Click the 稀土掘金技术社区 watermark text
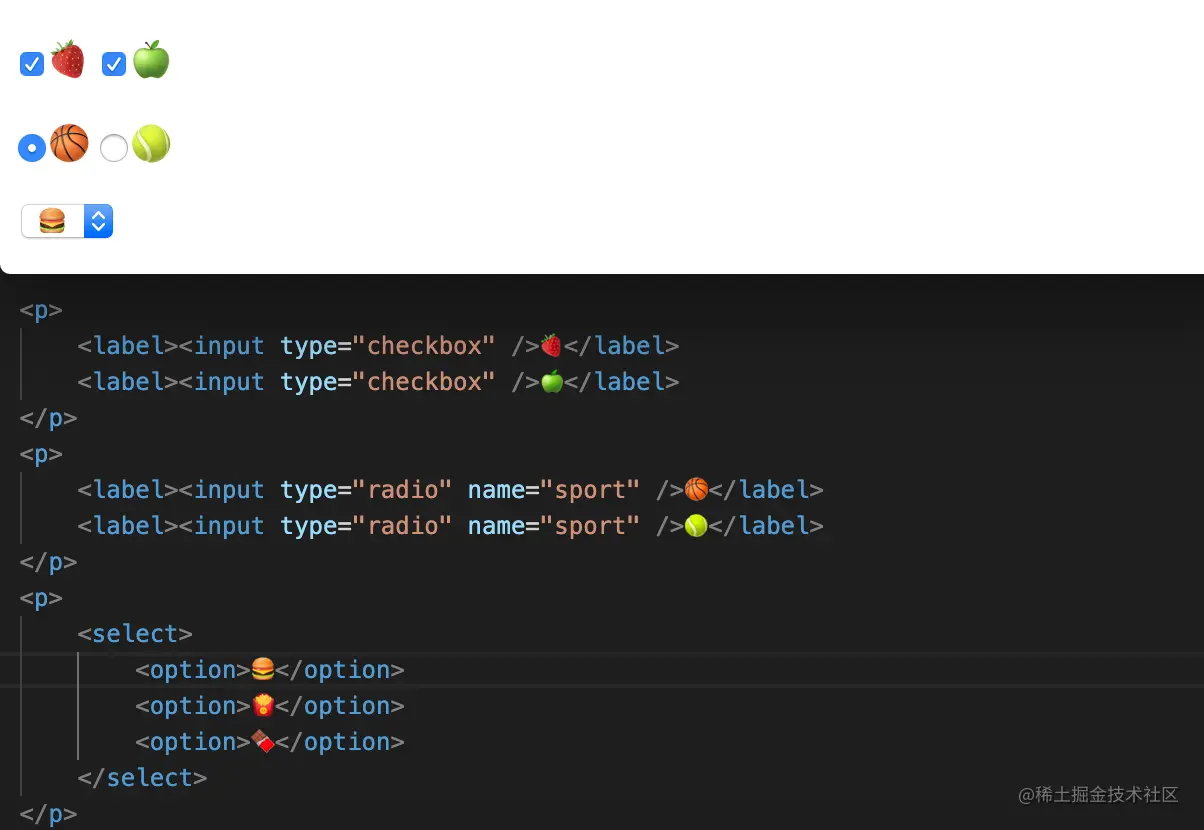This screenshot has width=1204, height=830. 1106,795
